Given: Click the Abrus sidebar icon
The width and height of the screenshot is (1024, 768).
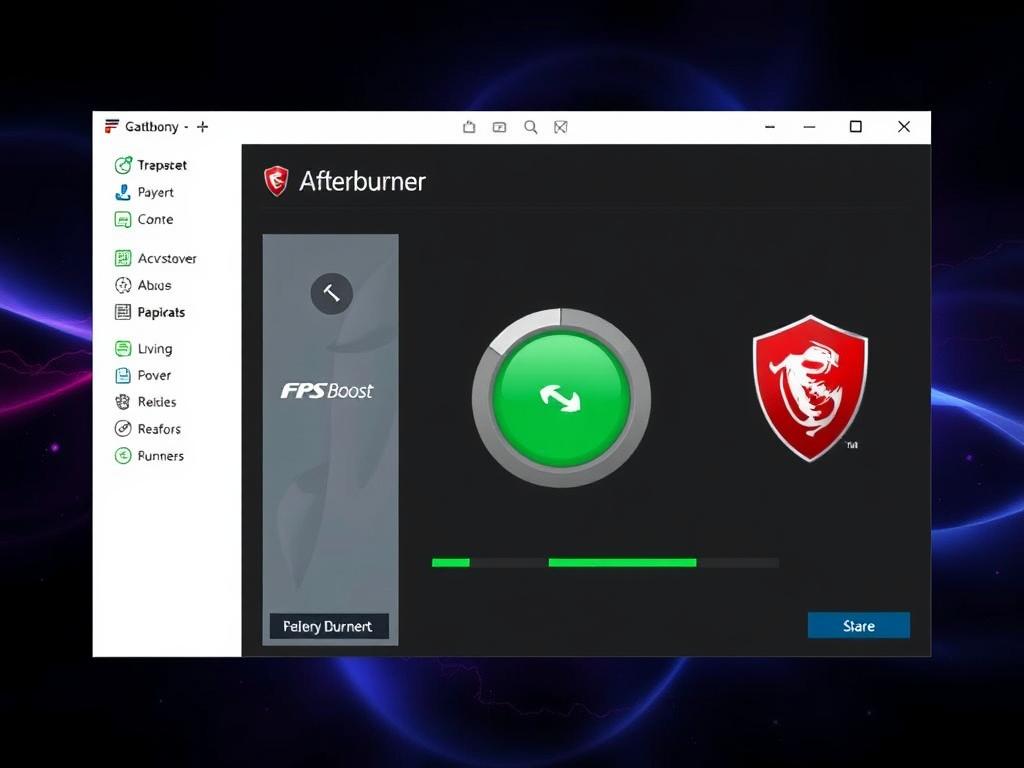Looking at the screenshot, I should 123,285.
